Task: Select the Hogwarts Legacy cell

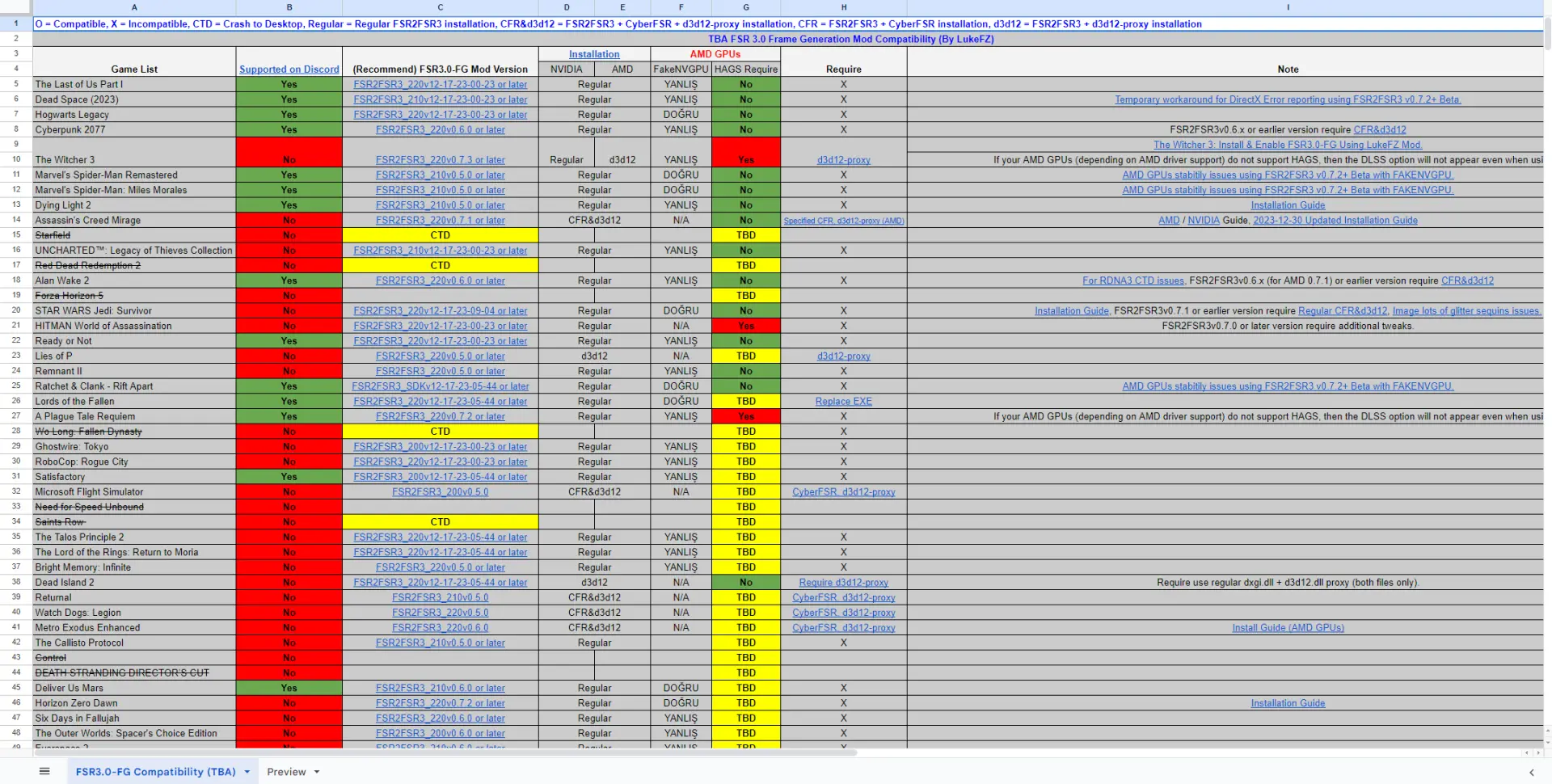Action: point(134,115)
